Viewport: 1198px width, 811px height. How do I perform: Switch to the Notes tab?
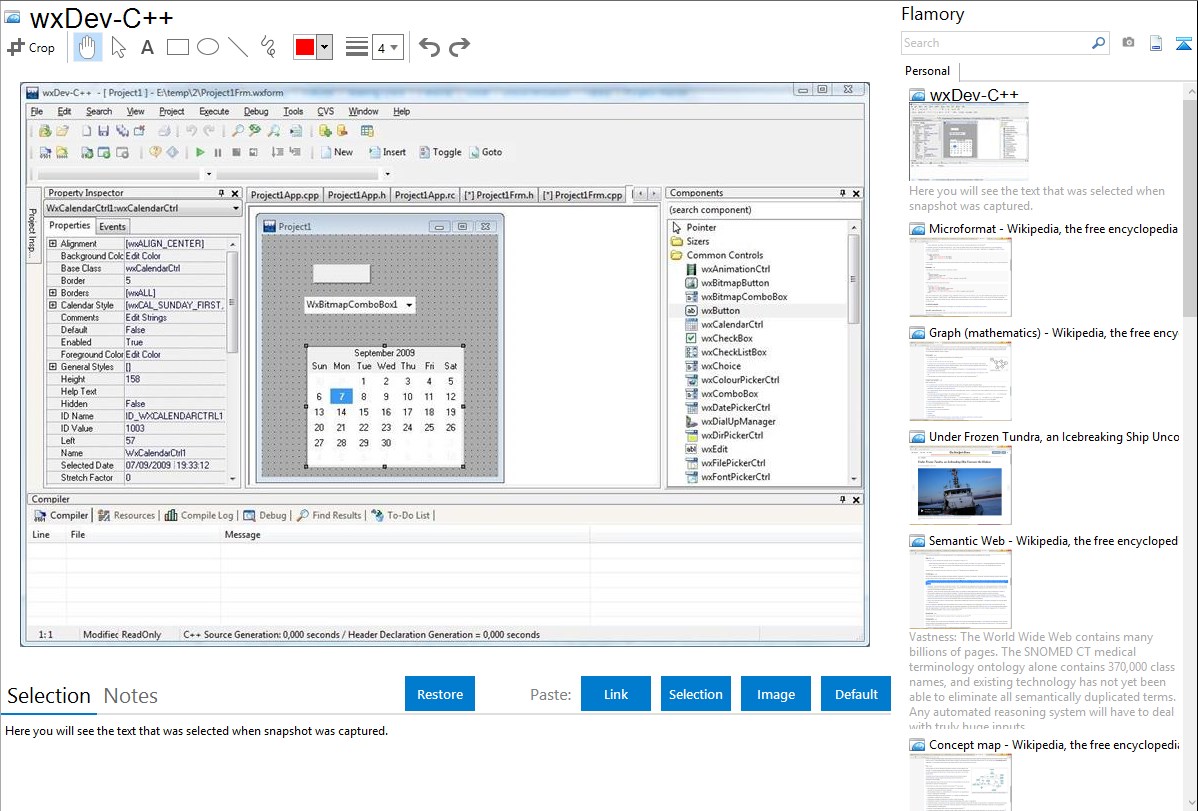coord(131,696)
